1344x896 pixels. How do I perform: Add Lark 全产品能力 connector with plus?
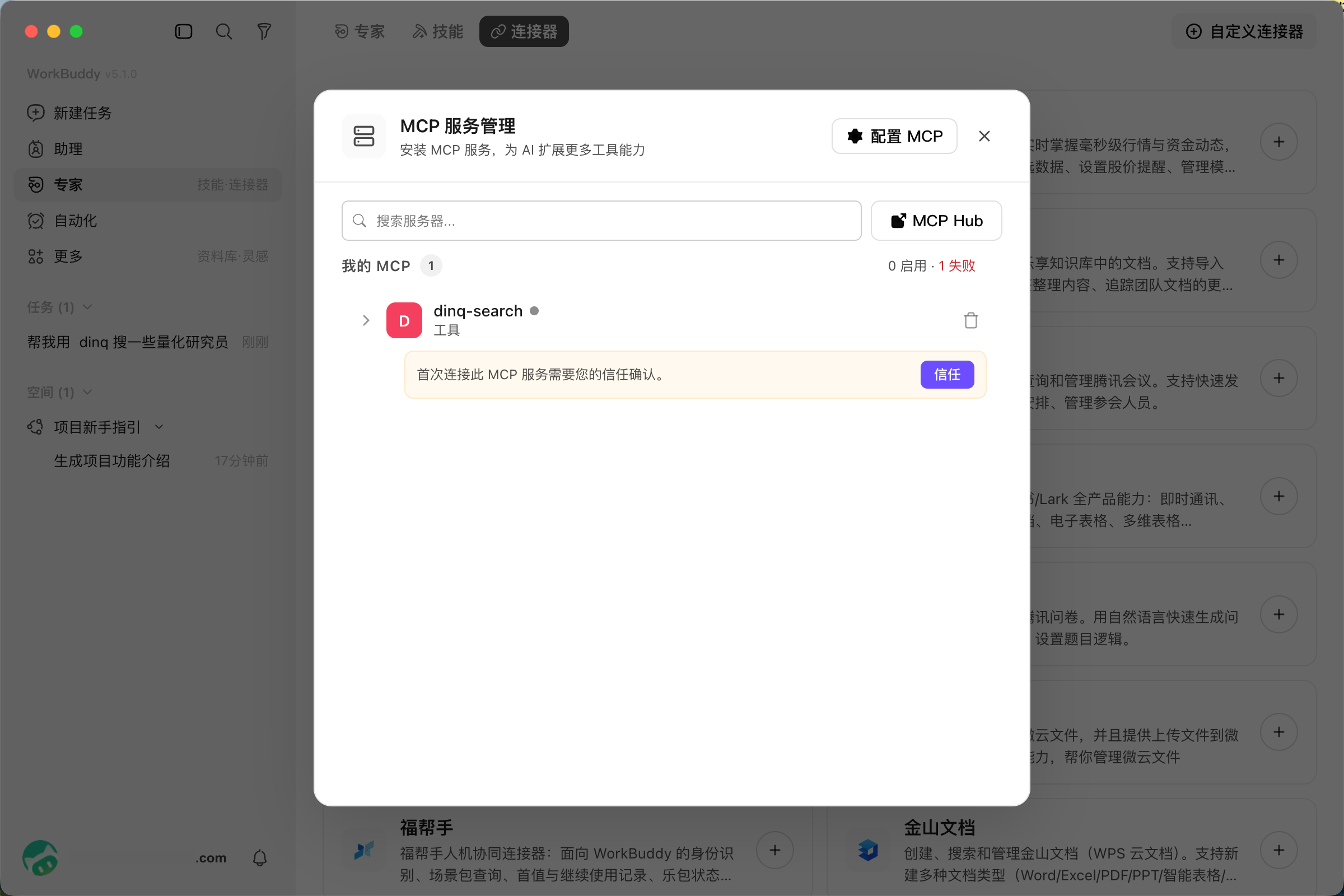[1279, 496]
